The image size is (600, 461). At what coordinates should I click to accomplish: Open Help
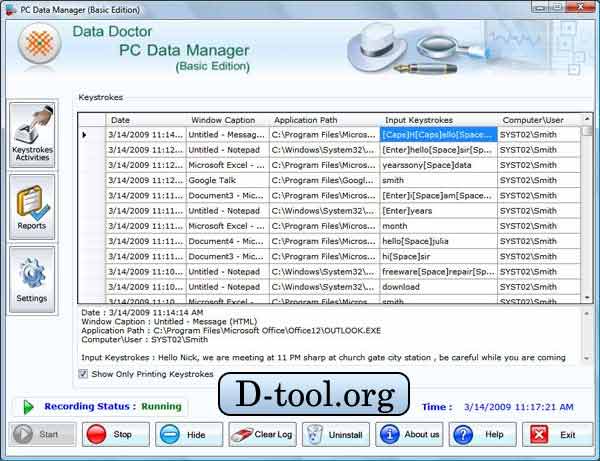coord(483,435)
